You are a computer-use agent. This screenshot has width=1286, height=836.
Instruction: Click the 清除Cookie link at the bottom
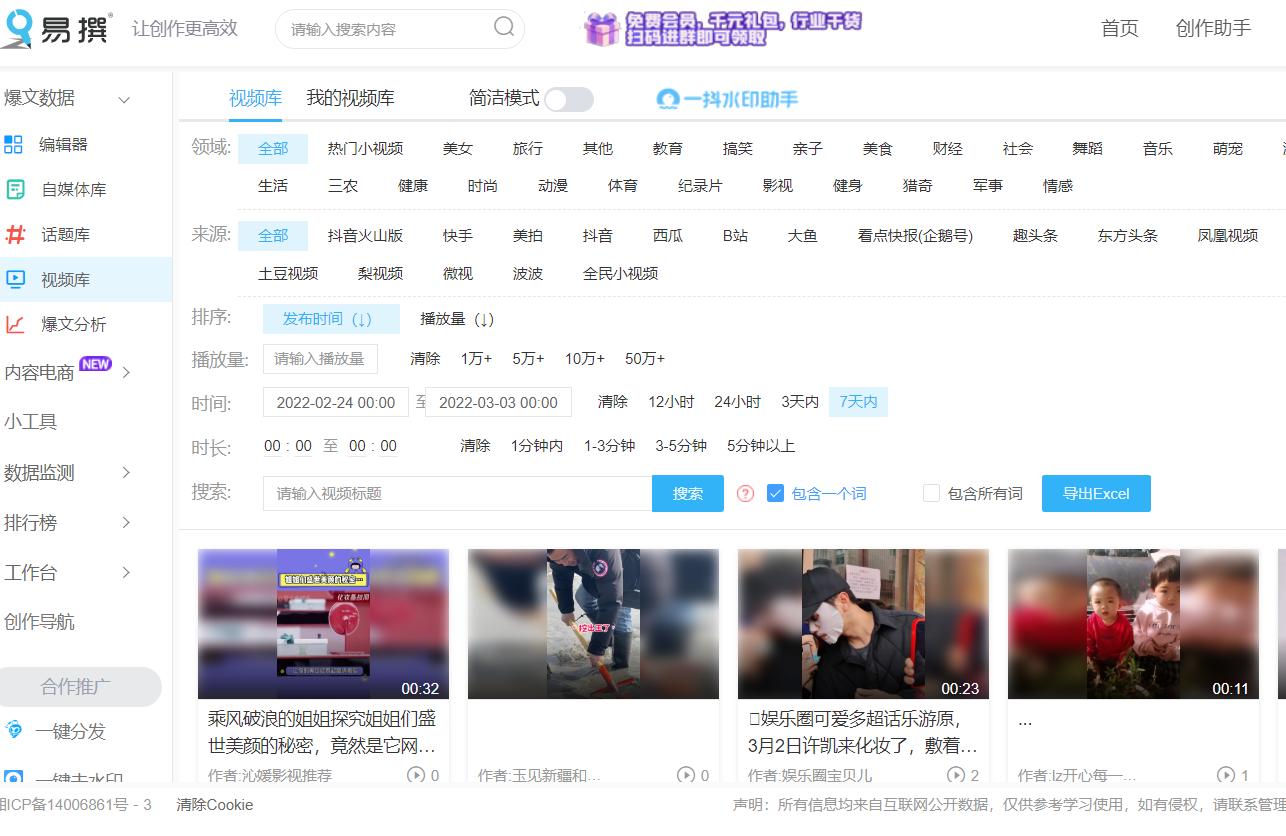pyautogui.click(x=215, y=804)
